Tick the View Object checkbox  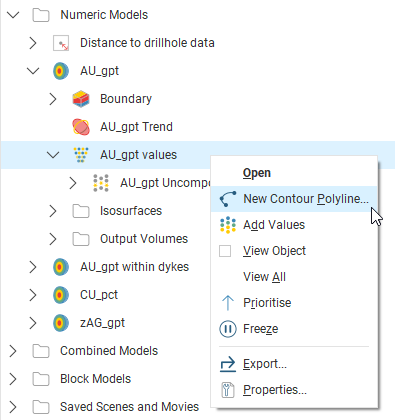click(x=225, y=251)
